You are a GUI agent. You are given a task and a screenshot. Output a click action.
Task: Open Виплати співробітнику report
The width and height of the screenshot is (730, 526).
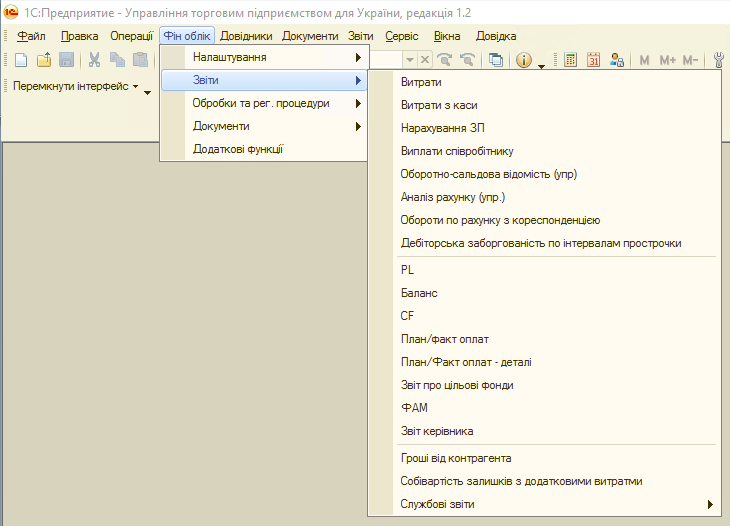(x=556, y=151)
